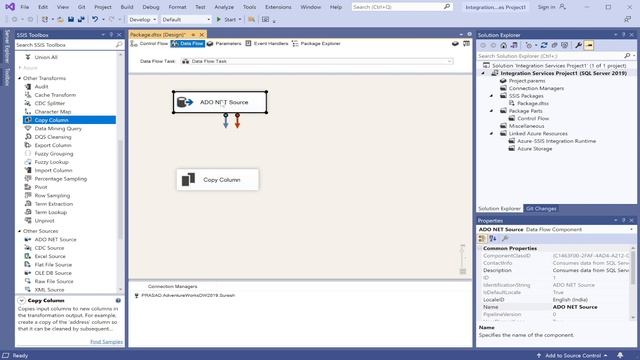Click Alphabetical sort icon in Properties
This screenshot has width=640, height=360.
pyautogui.click(x=493, y=239)
